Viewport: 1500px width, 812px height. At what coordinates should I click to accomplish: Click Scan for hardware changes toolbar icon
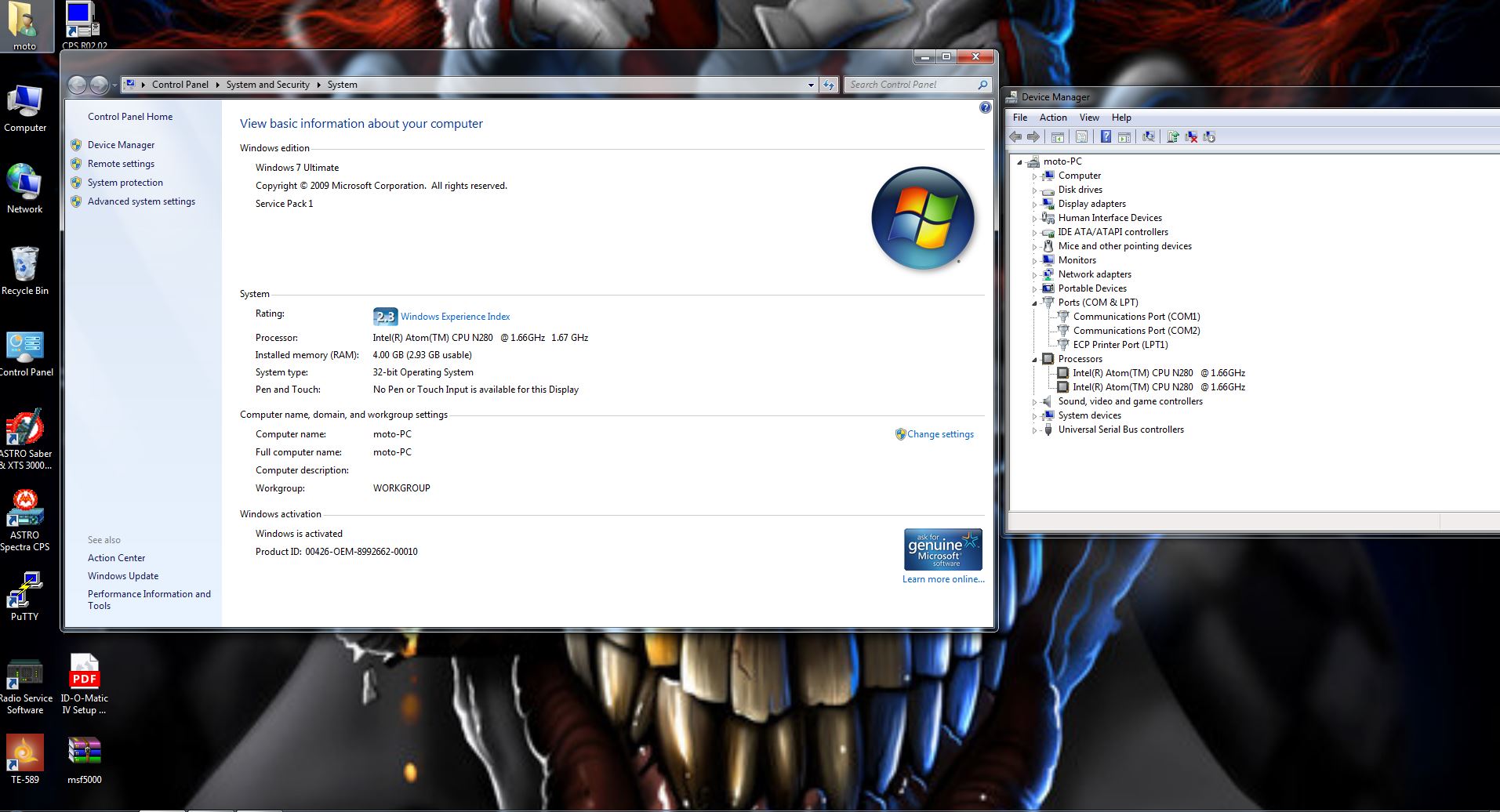coord(1149,137)
